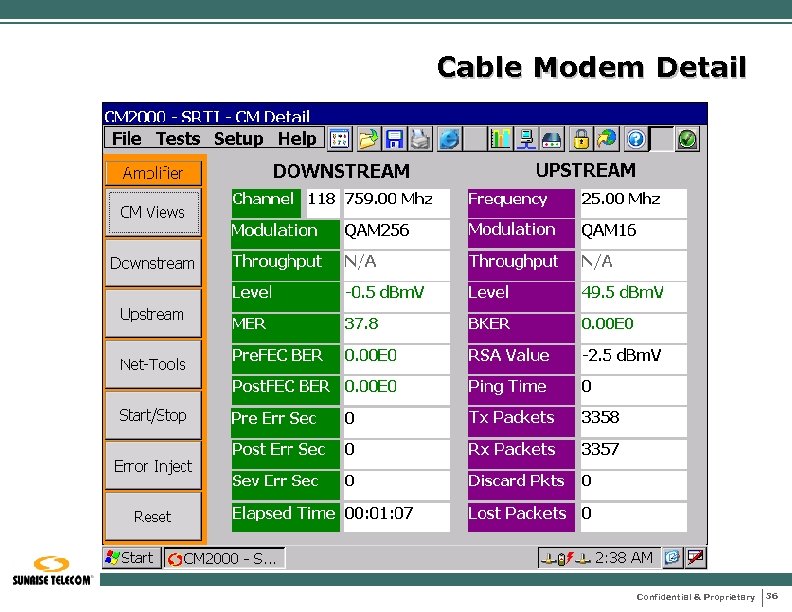Click the Start/Stop button
Image resolution: width=792 pixels, height=612 pixels.
click(x=154, y=415)
